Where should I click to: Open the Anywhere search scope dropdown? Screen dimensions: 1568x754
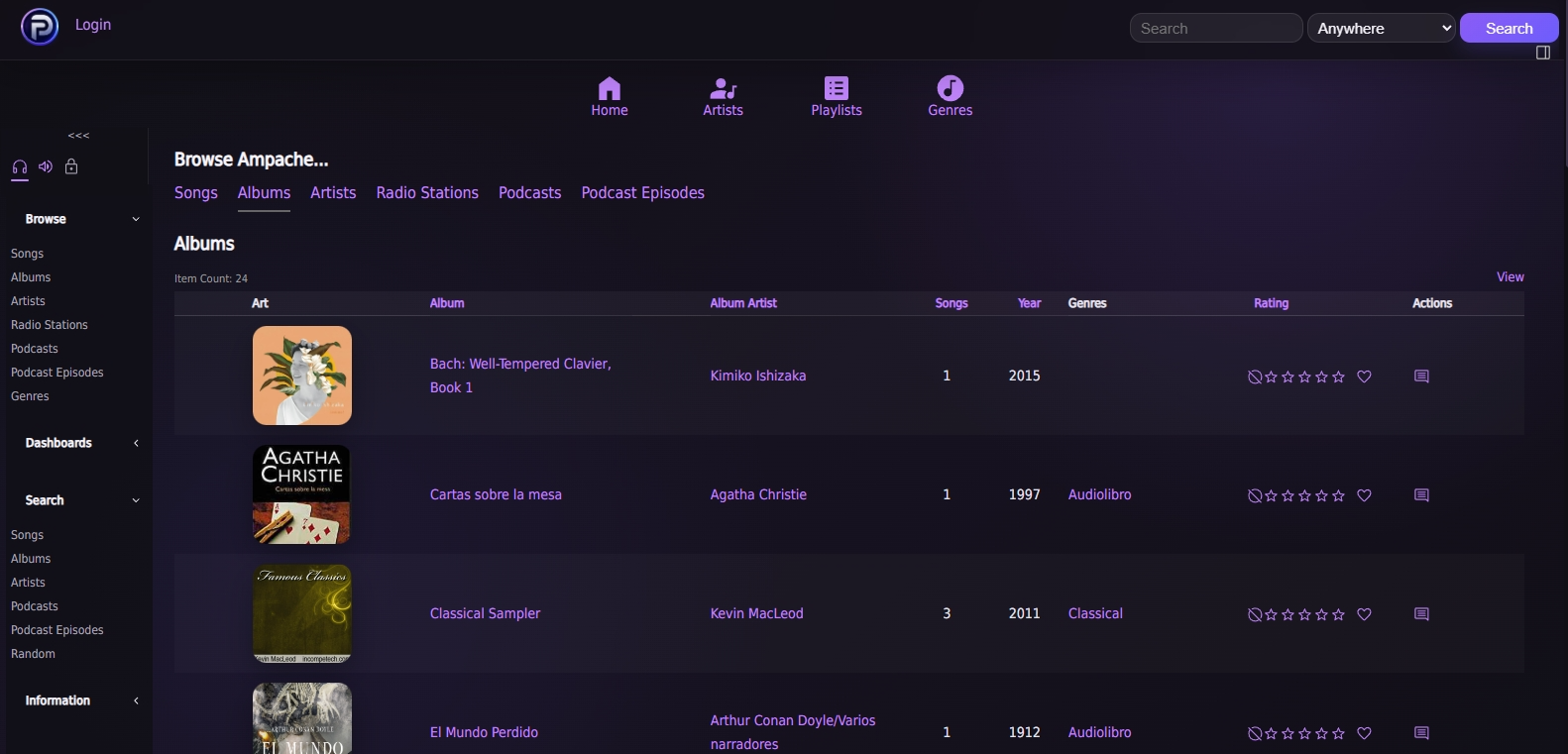(x=1382, y=28)
